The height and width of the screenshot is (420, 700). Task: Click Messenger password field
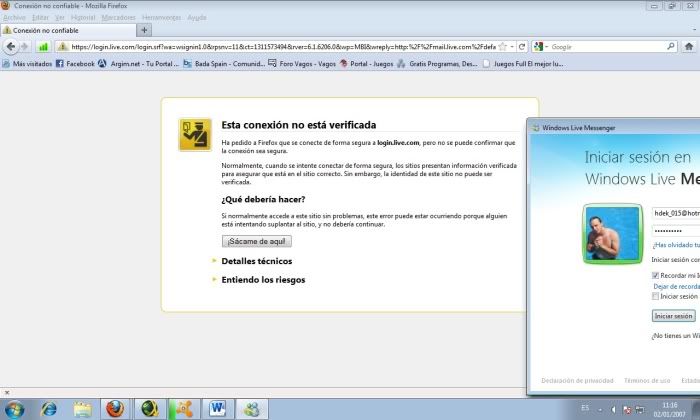[x=676, y=231]
